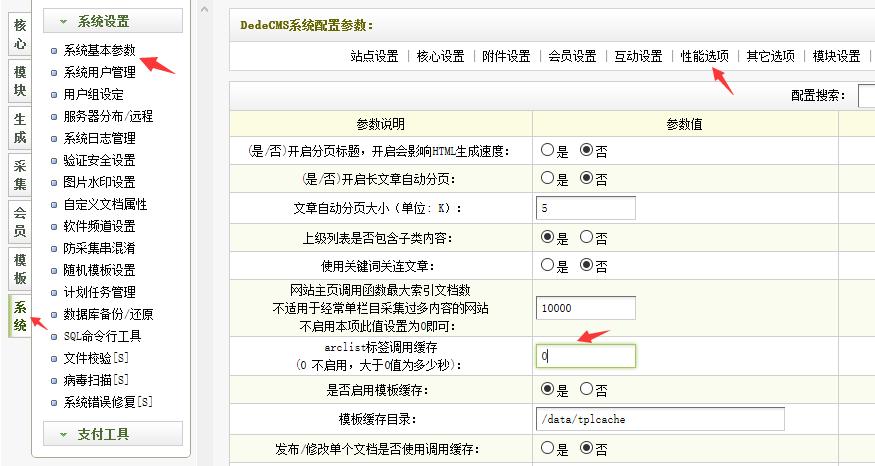Image resolution: width=875 pixels, height=466 pixels.
Task: Select 否 for 使用关键词关连文章
Action: pos(586,265)
